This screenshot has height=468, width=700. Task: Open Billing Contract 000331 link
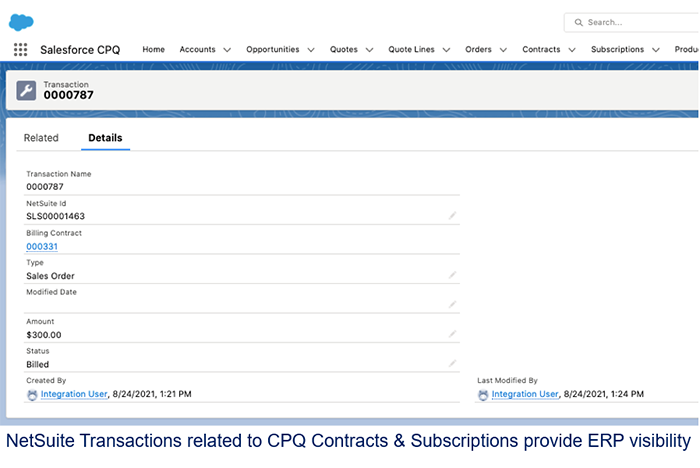point(41,246)
